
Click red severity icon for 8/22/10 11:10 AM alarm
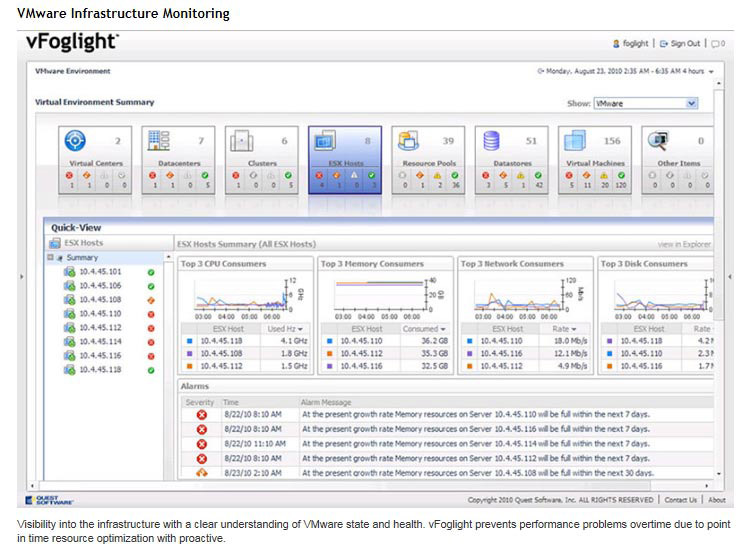click(x=202, y=444)
